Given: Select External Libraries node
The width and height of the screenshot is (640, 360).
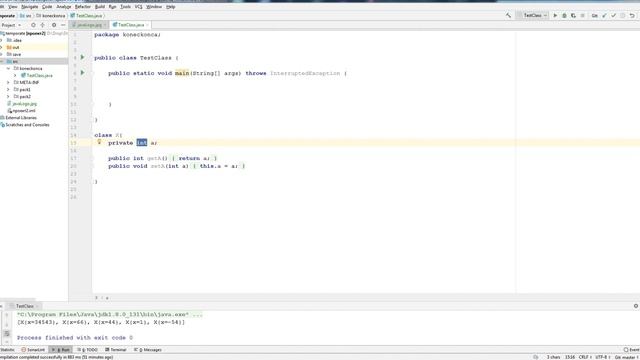Looking at the screenshot, I should pos(19,118).
